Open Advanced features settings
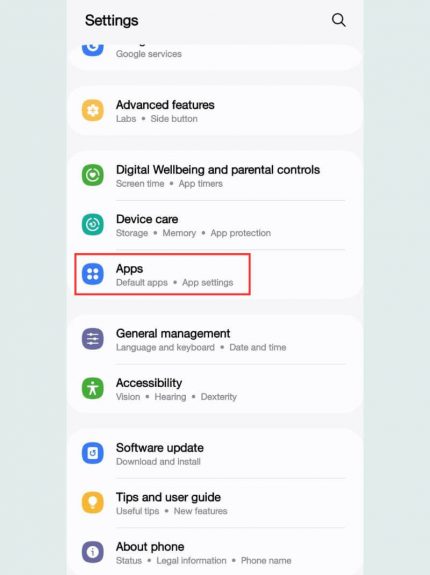The image size is (430, 575). pyautogui.click(x=215, y=110)
